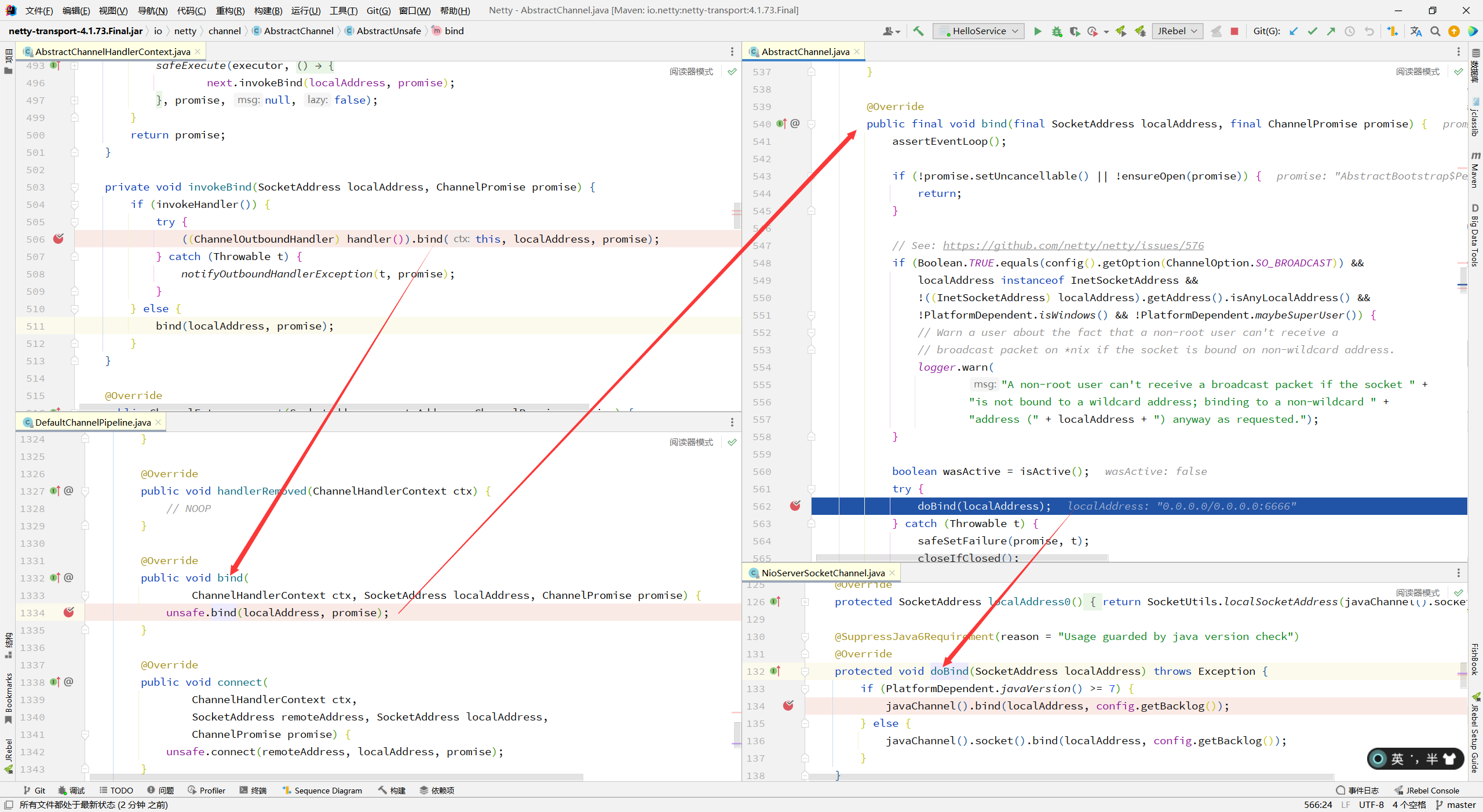Image resolution: width=1483 pixels, height=812 pixels.
Task: Toggle breakpoint on line 1334
Action: (x=69, y=612)
